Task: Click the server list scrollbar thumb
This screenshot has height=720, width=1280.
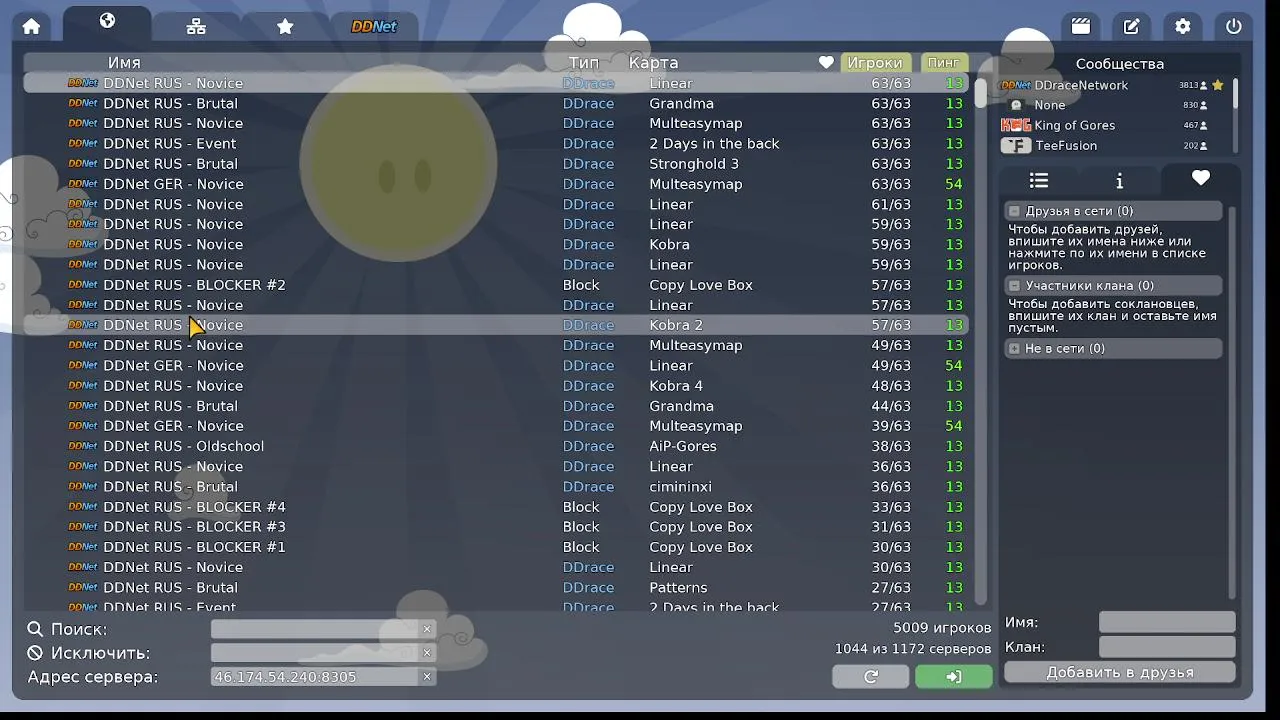Action: point(981,92)
